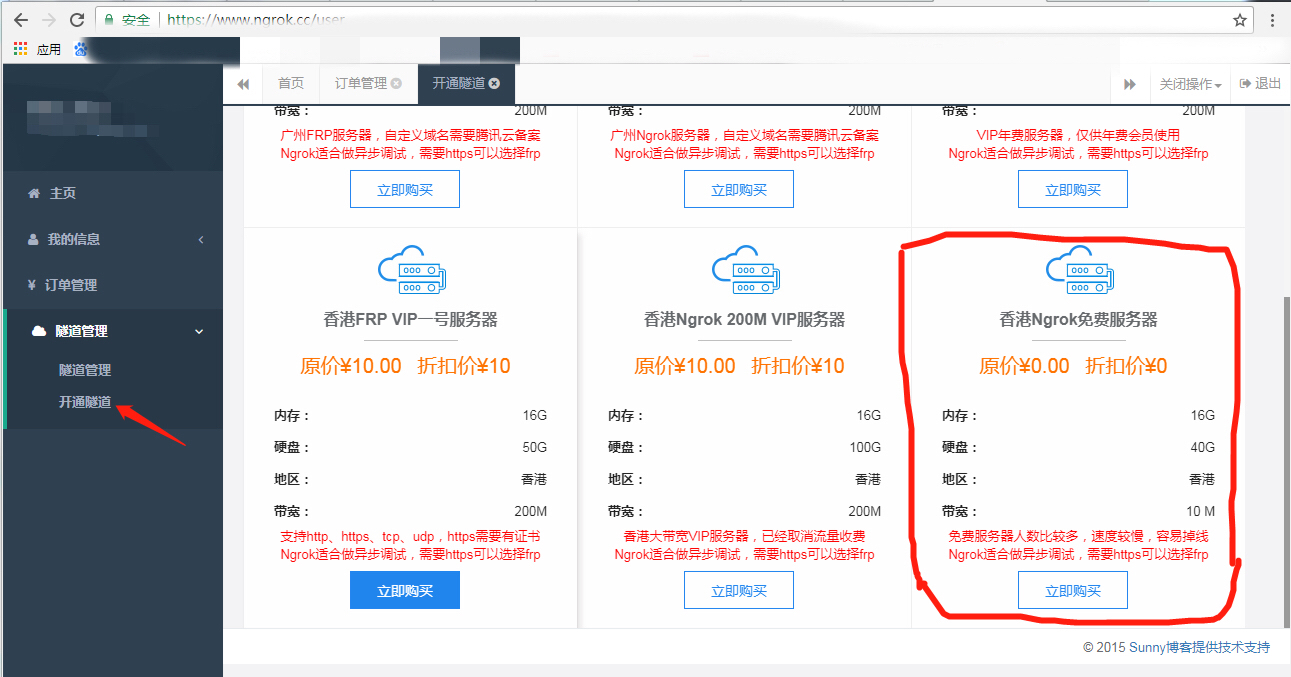Open the apps grid bookmark icon
The height and width of the screenshot is (677, 1291).
coord(21,48)
